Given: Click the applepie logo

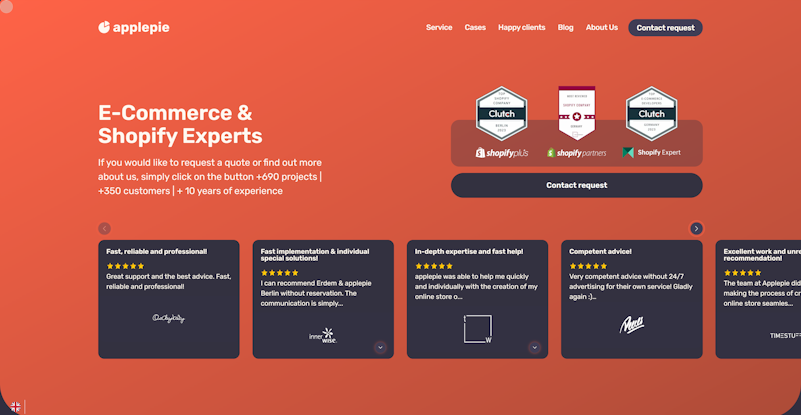Looking at the screenshot, I should [x=133, y=27].
